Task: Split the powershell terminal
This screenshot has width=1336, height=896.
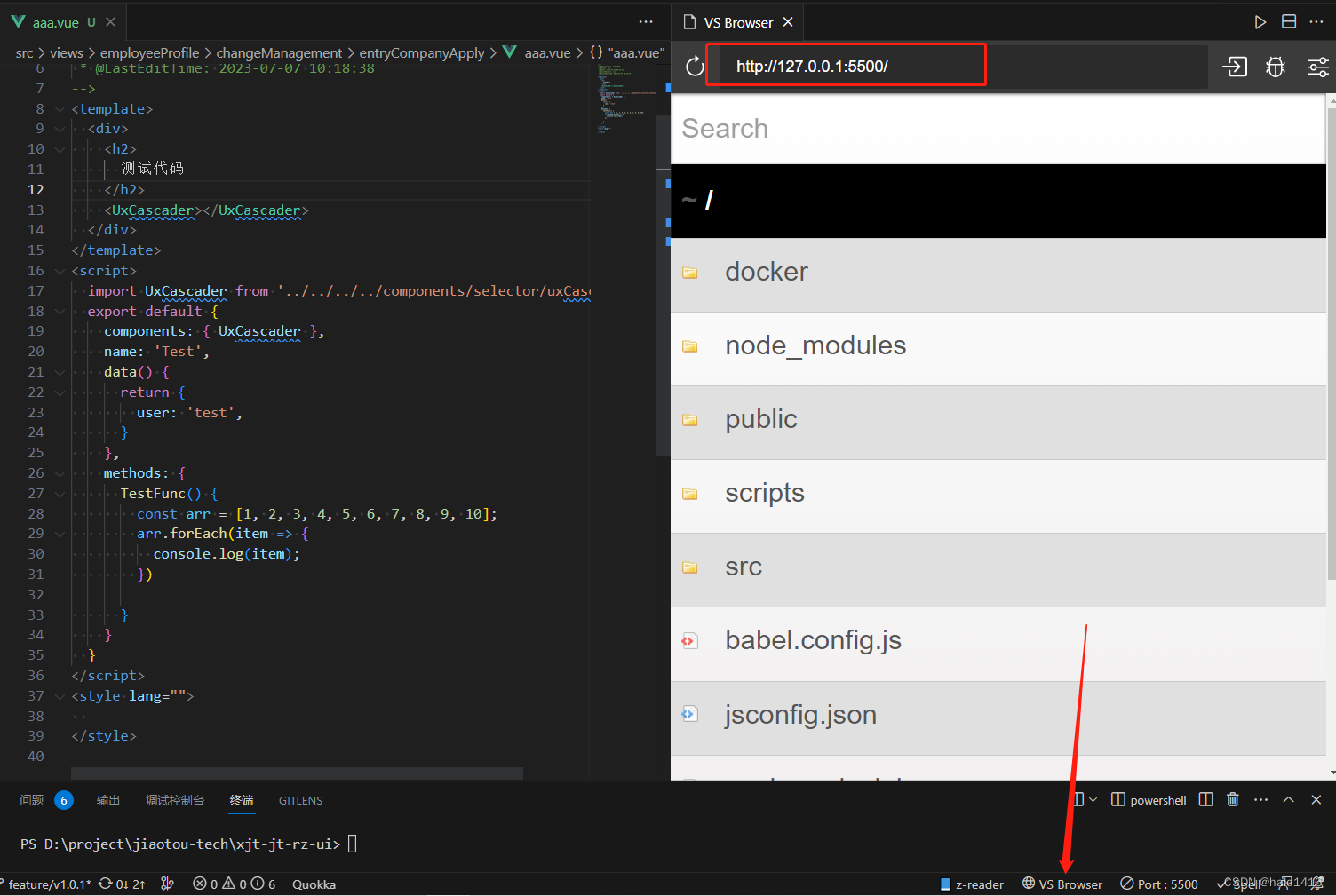Action: point(1205,799)
